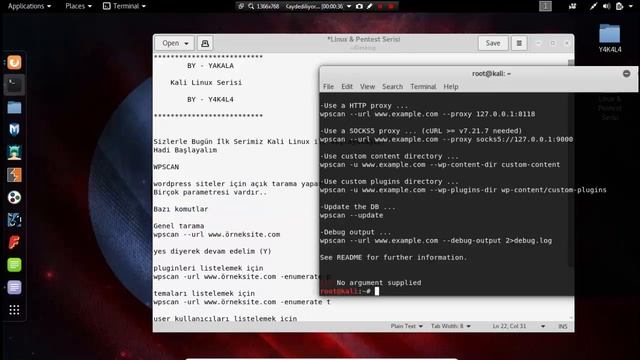
Task: Click 'wpscan --update' line in terminal
Action: click(351, 215)
